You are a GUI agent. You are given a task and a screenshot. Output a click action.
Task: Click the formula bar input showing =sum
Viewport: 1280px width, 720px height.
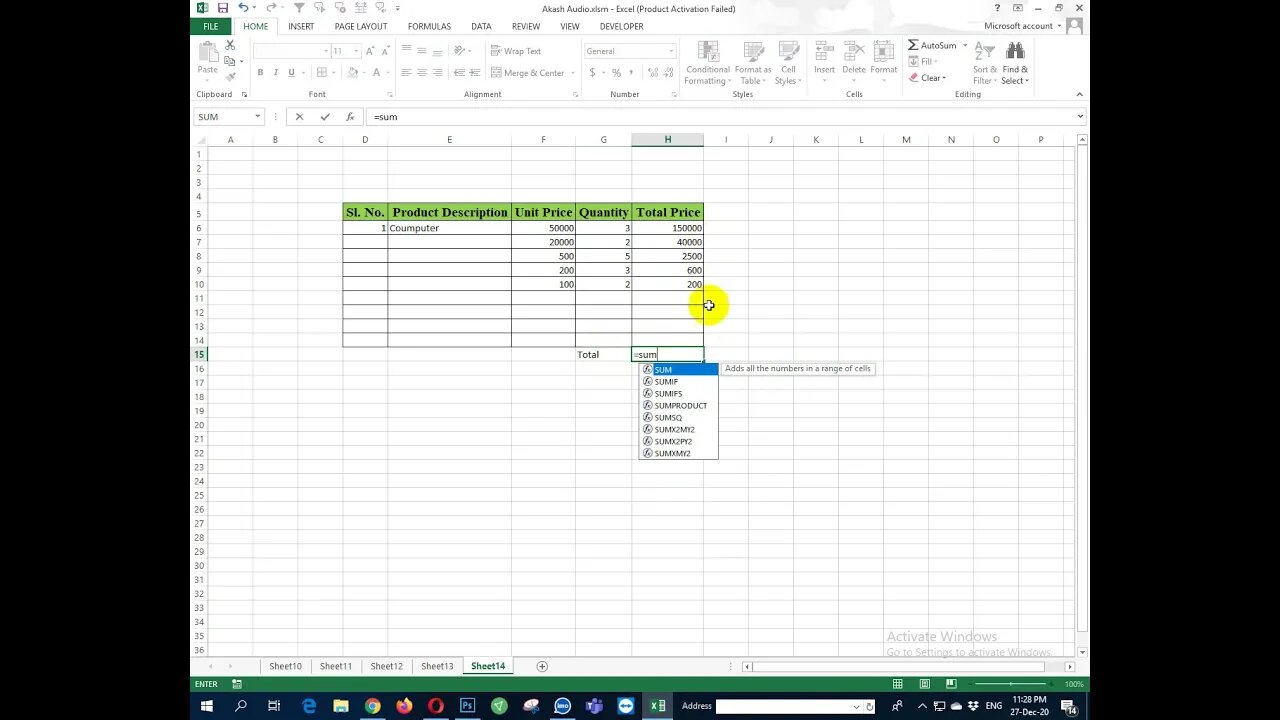click(x=720, y=116)
